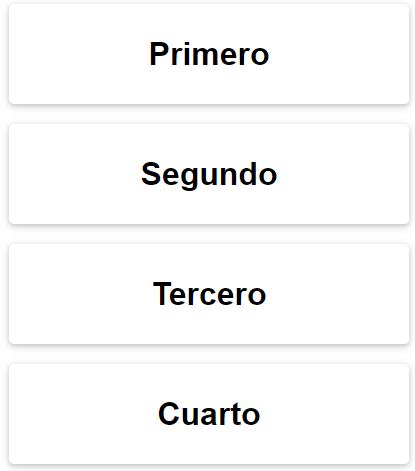Screen dimensions: 415x471
Task: Activate the bottom Cuarto panel
Action: point(209,414)
